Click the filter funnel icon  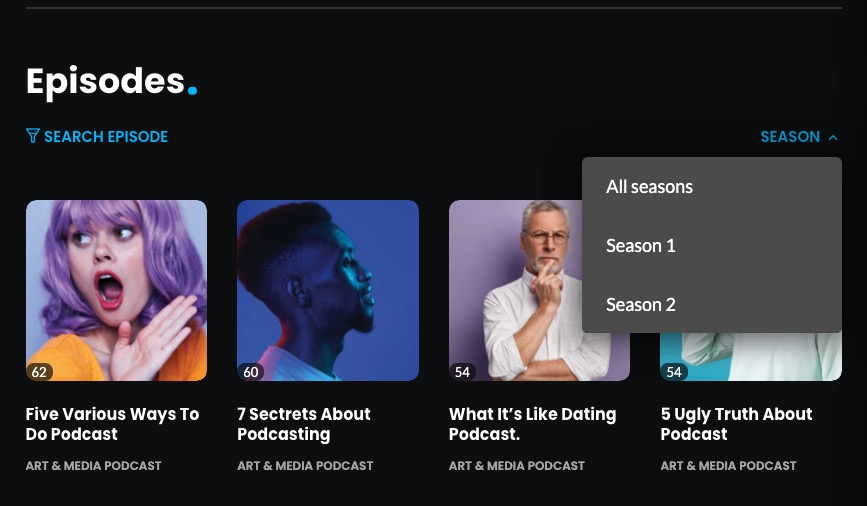(33, 136)
